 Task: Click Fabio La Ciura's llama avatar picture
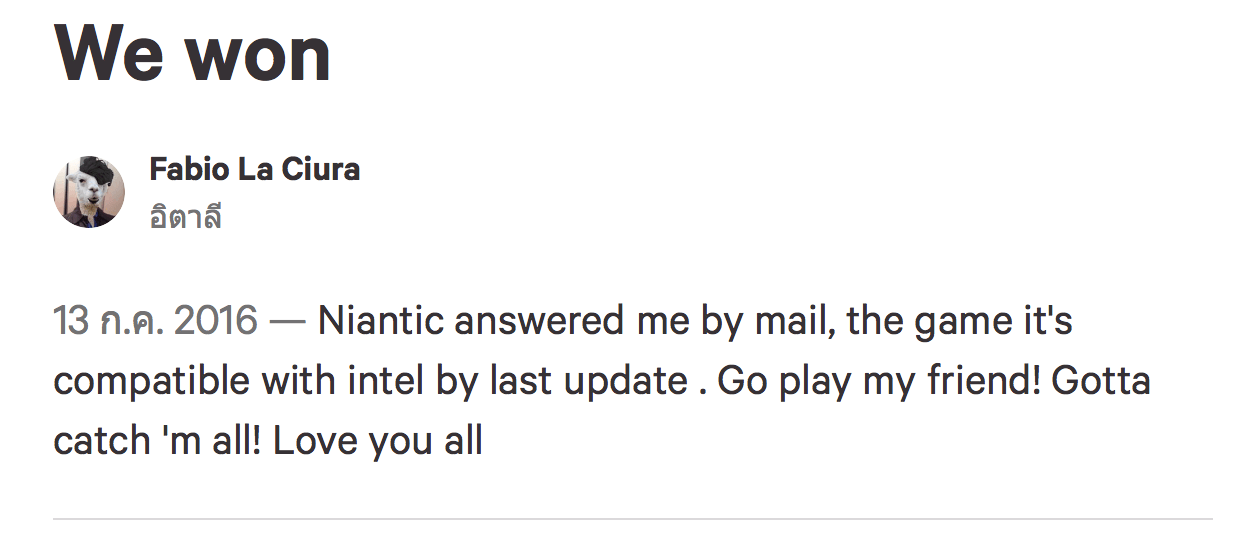89,192
